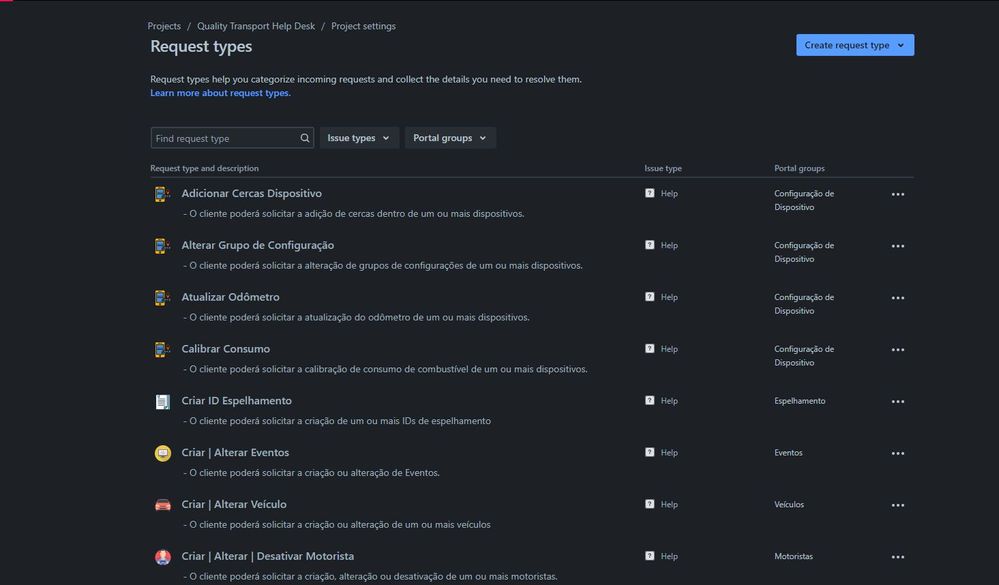Click the Veículos portal group cell
999x585 pixels.
click(x=789, y=504)
